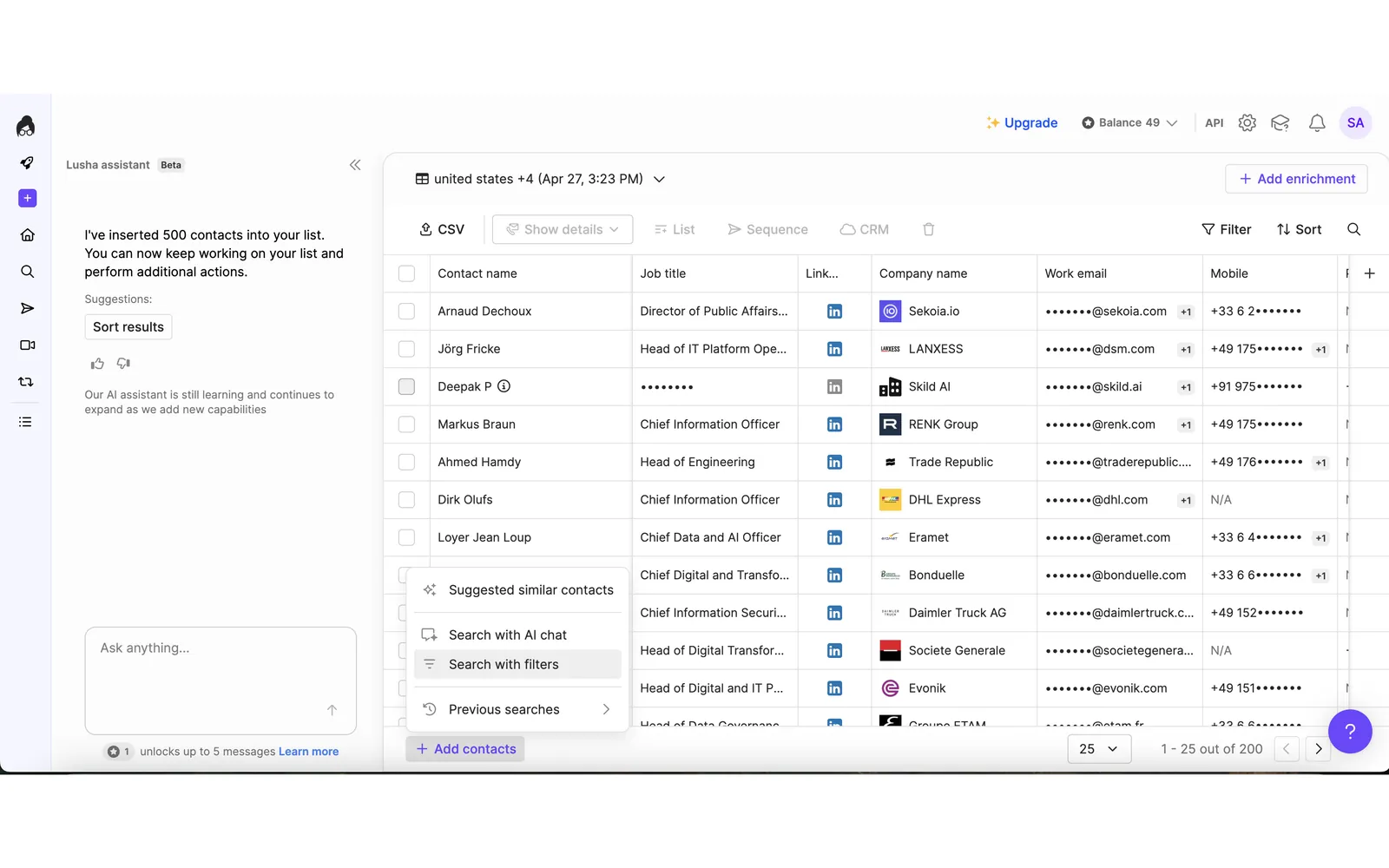Click the Add contacts button
This screenshot has height=868, width=1389.
coord(465,749)
